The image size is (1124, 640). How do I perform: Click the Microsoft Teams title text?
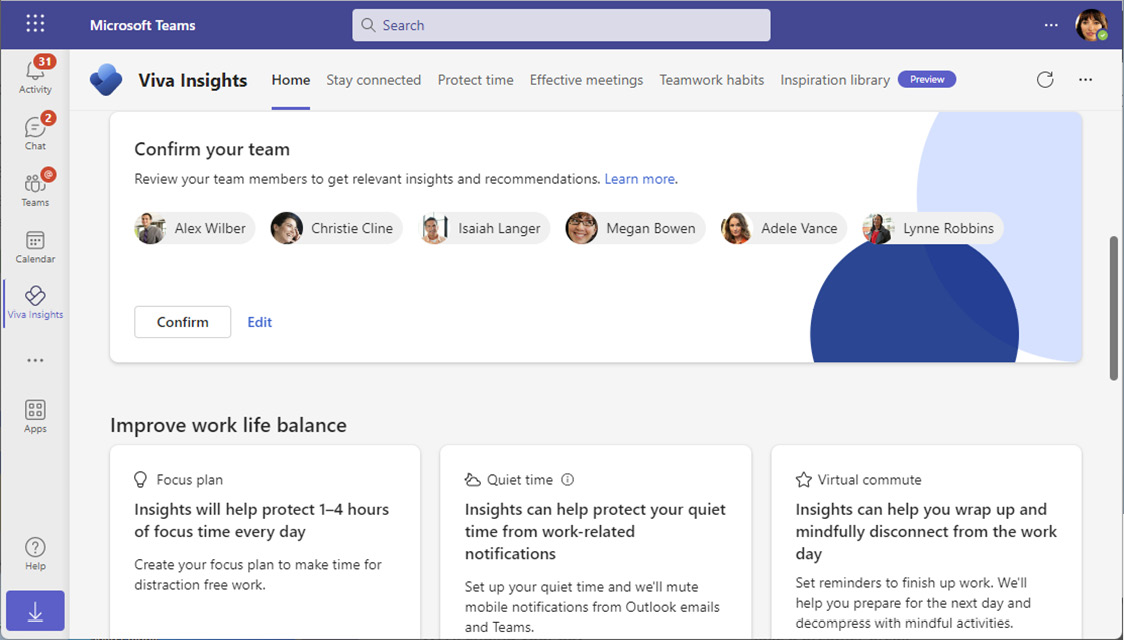coord(143,25)
